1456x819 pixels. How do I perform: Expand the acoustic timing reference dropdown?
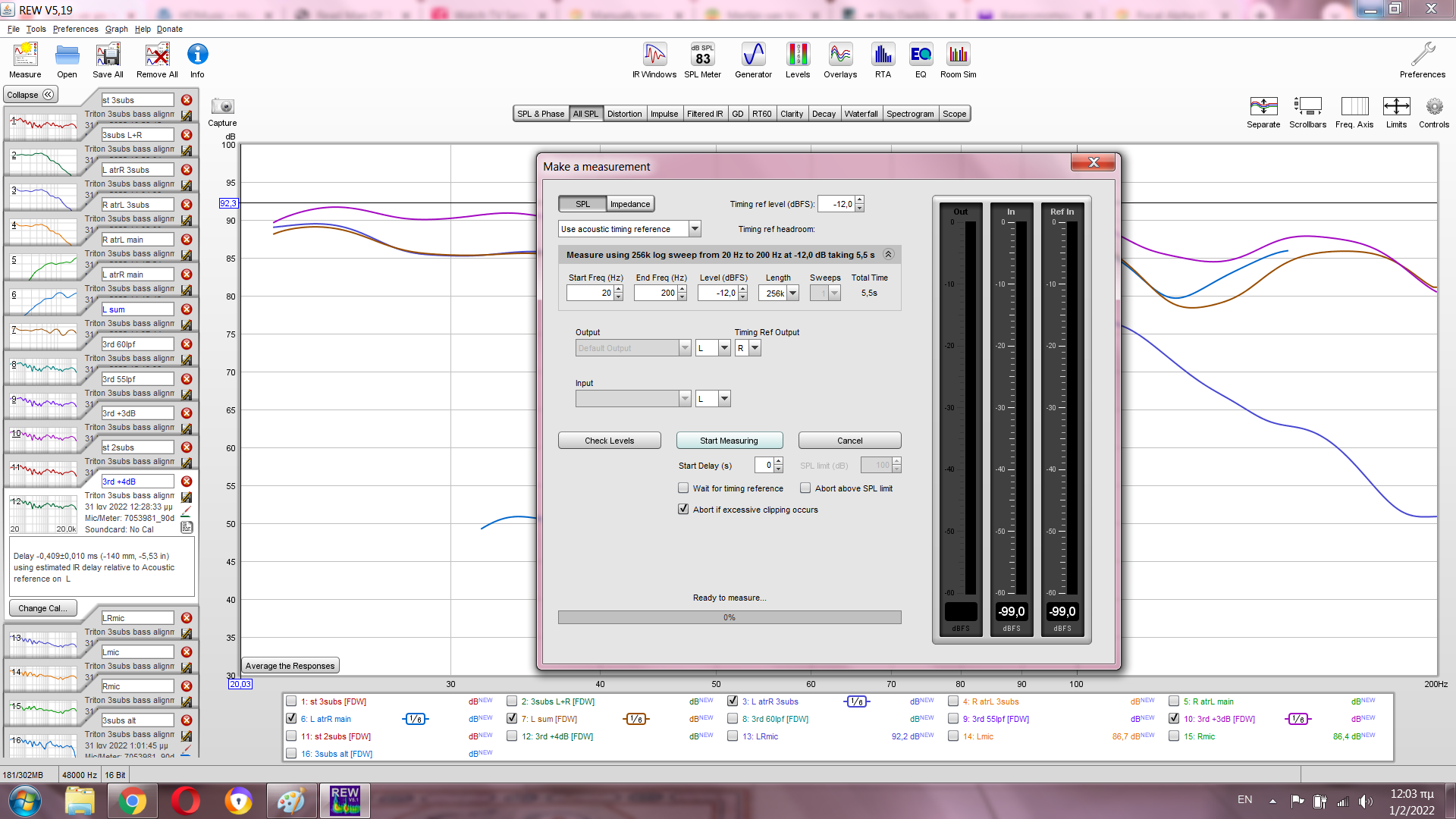point(695,229)
